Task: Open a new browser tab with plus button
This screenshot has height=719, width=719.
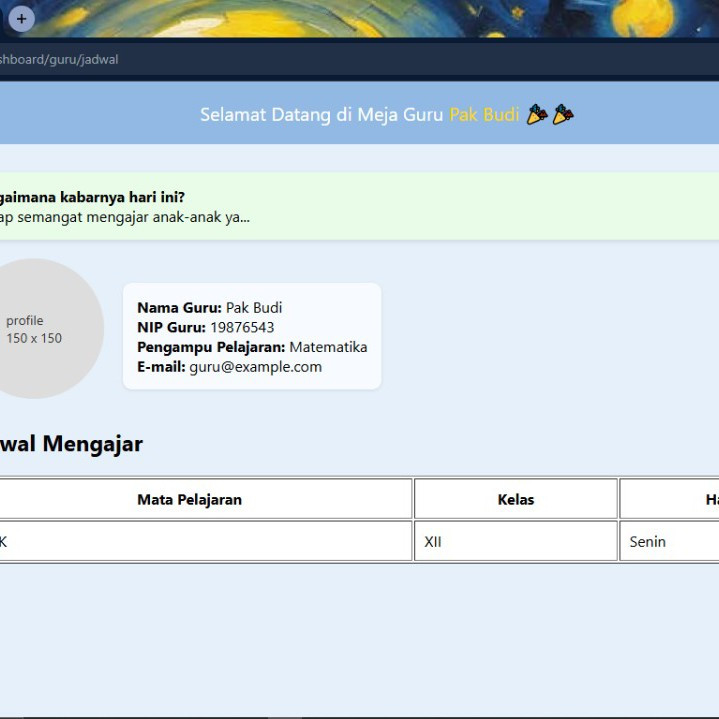Action: click(x=21, y=19)
